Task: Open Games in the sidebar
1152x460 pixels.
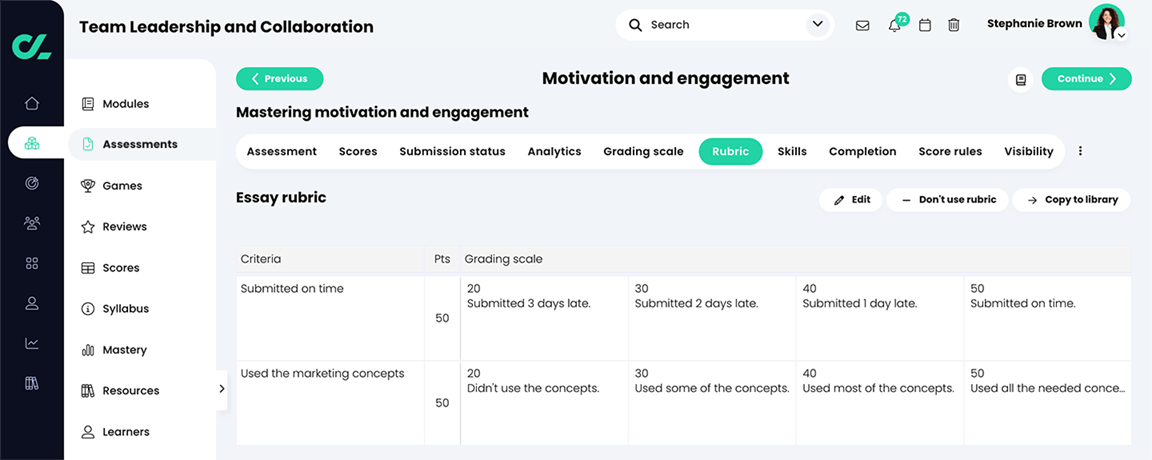Action: pos(122,186)
